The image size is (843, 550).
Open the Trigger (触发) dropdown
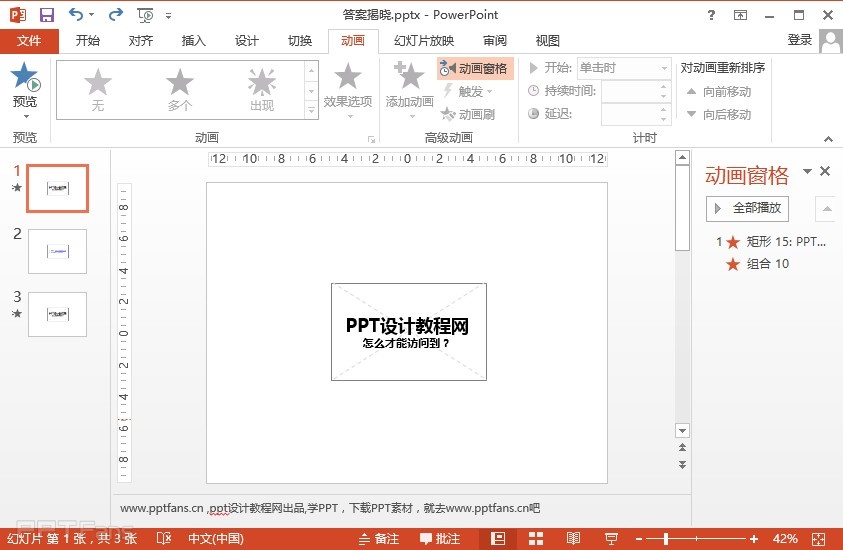pos(468,91)
